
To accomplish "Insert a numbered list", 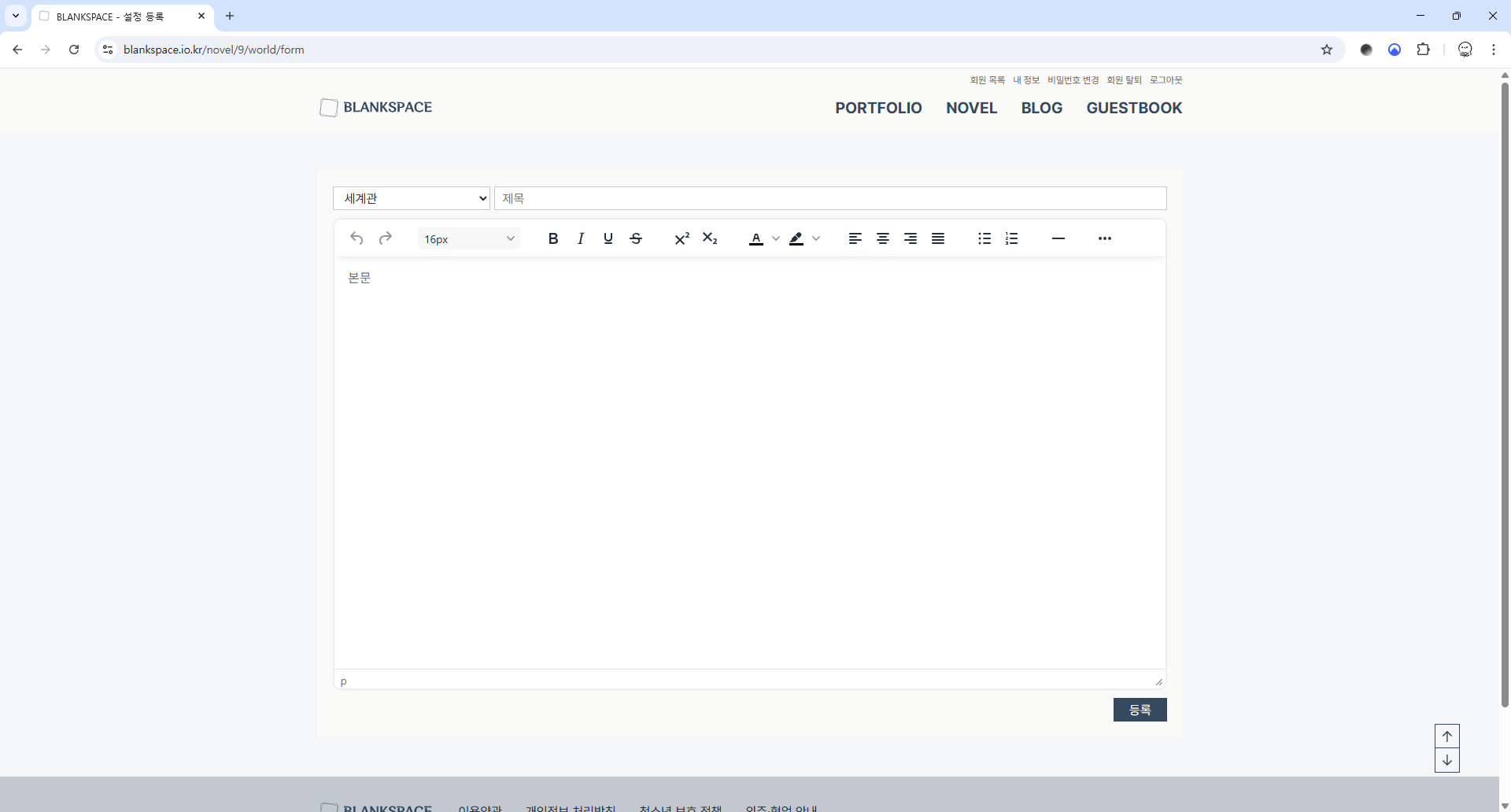I will pos(1012,238).
